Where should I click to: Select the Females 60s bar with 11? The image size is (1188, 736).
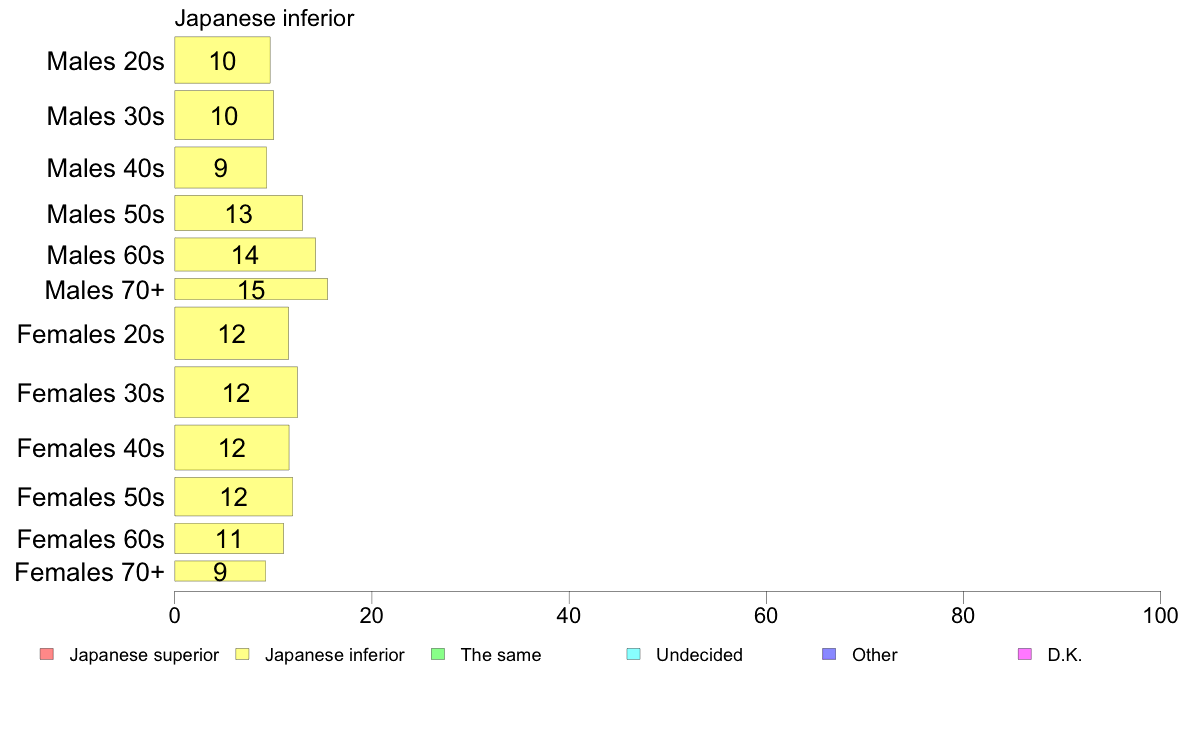point(229,538)
